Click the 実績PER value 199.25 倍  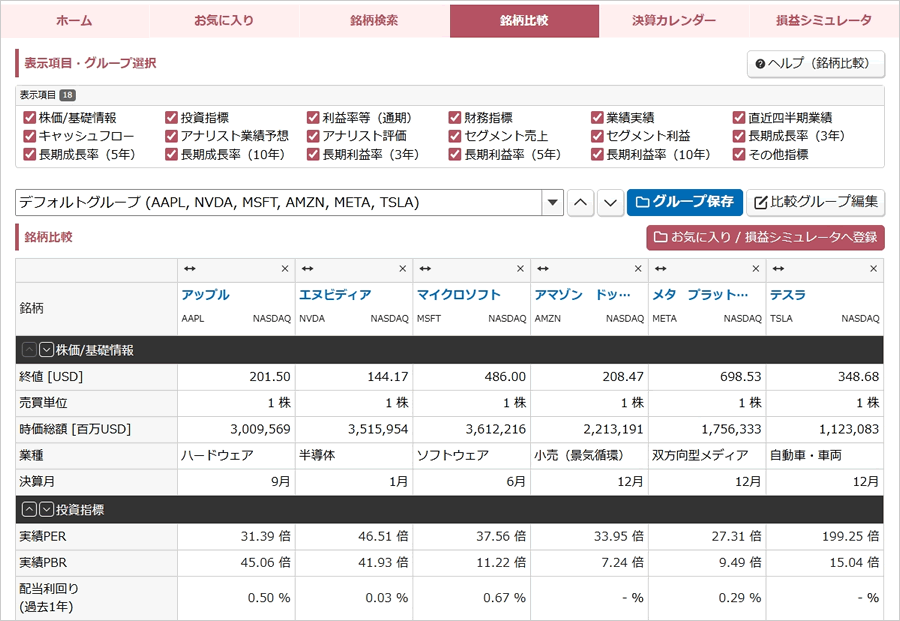pos(851,537)
